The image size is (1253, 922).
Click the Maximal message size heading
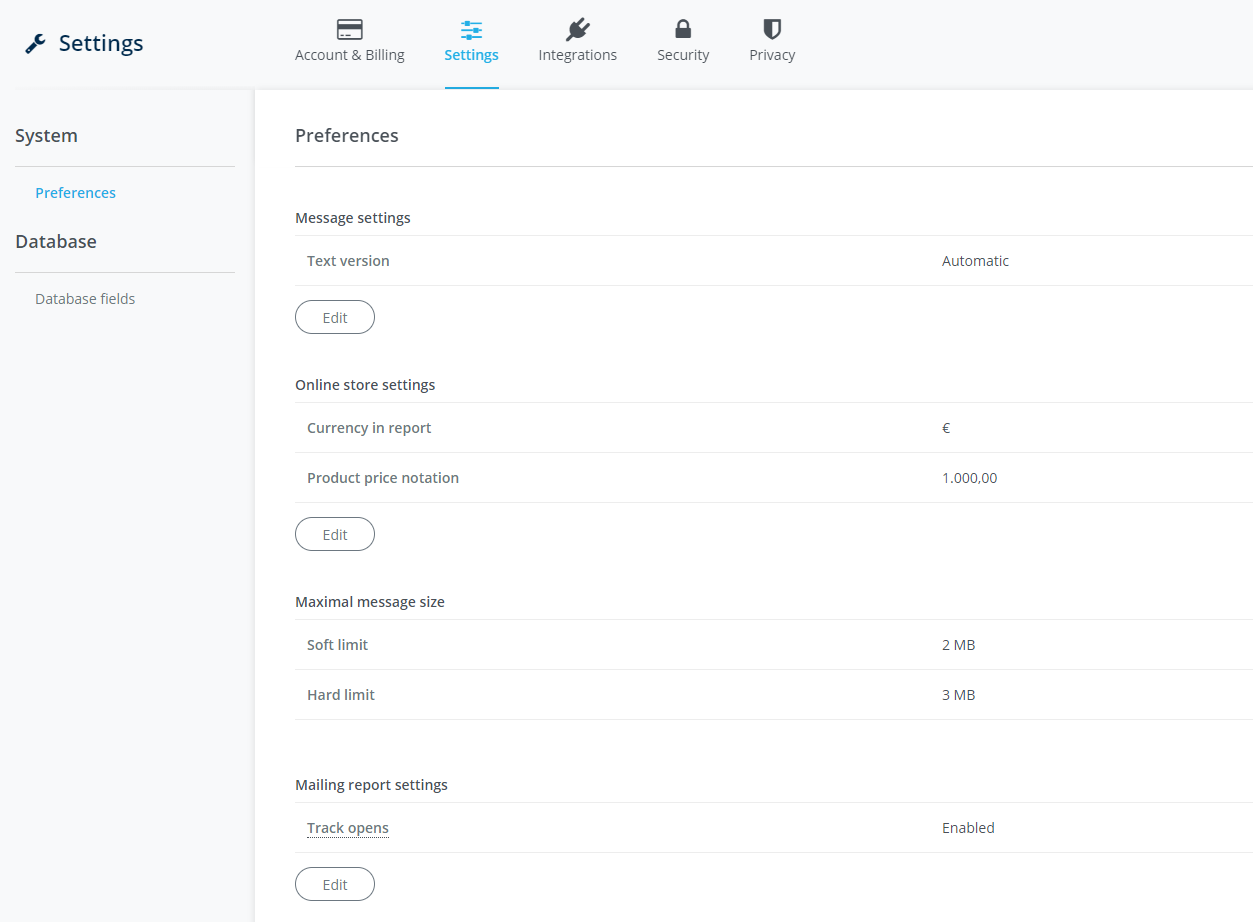370,601
